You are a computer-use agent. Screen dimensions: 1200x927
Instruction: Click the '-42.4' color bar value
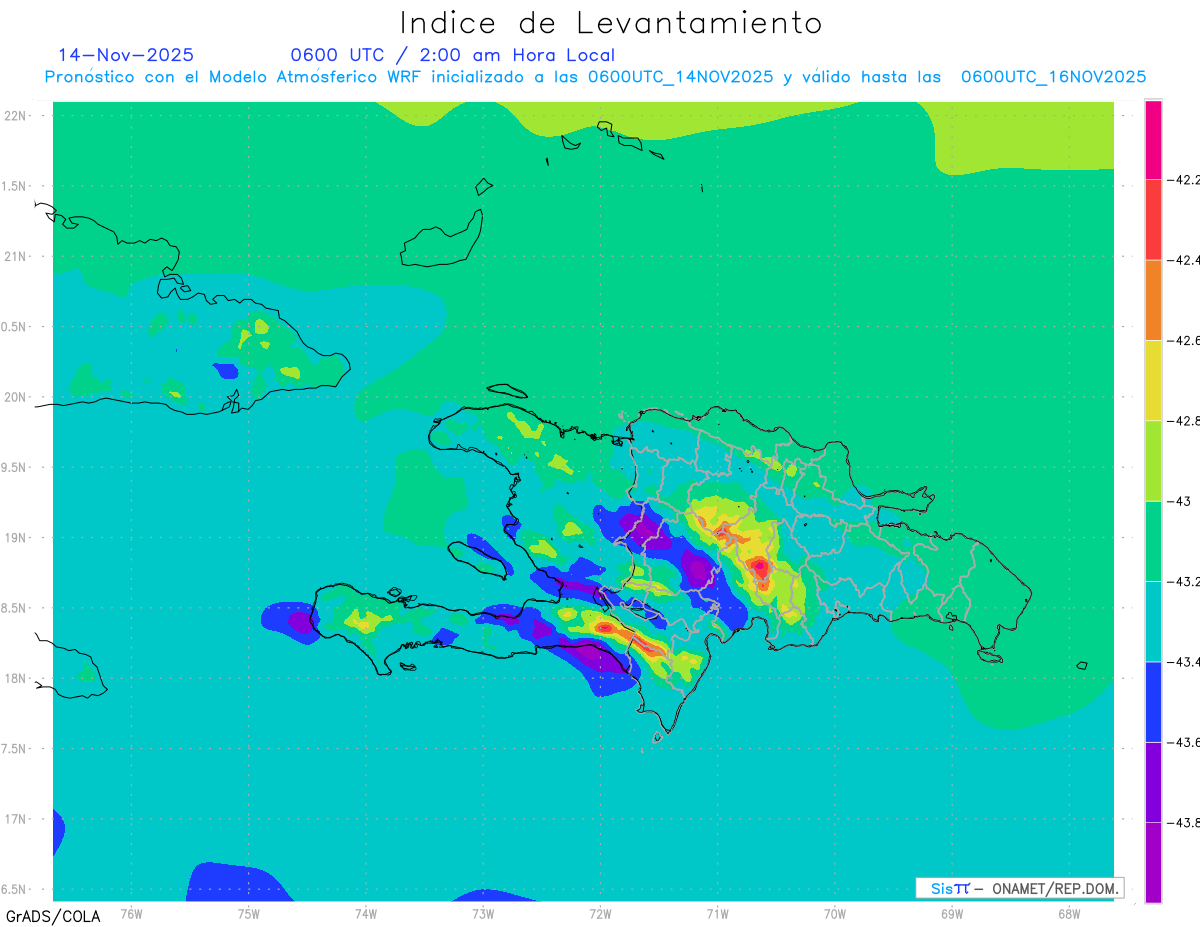pyautogui.click(x=1182, y=260)
